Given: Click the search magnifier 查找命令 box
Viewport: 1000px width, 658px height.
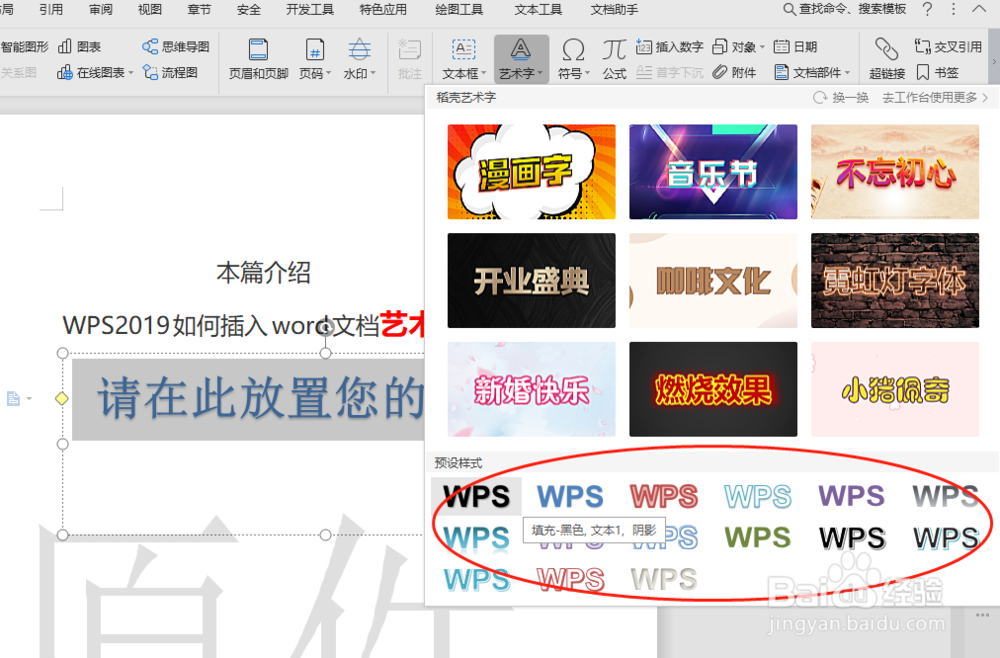Looking at the screenshot, I should click(844, 9).
